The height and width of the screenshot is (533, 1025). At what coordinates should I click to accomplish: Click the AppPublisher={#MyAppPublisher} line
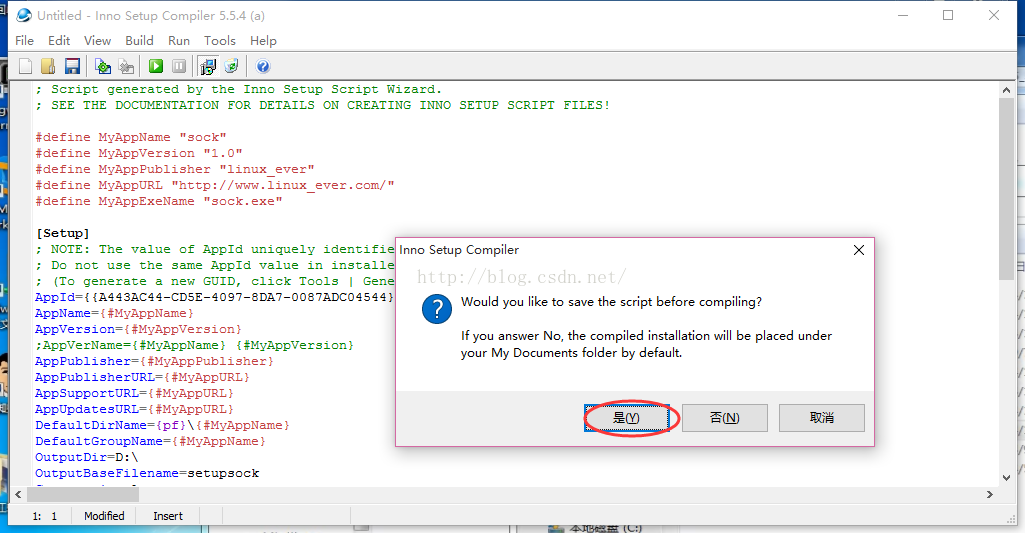[x=154, y=361]
